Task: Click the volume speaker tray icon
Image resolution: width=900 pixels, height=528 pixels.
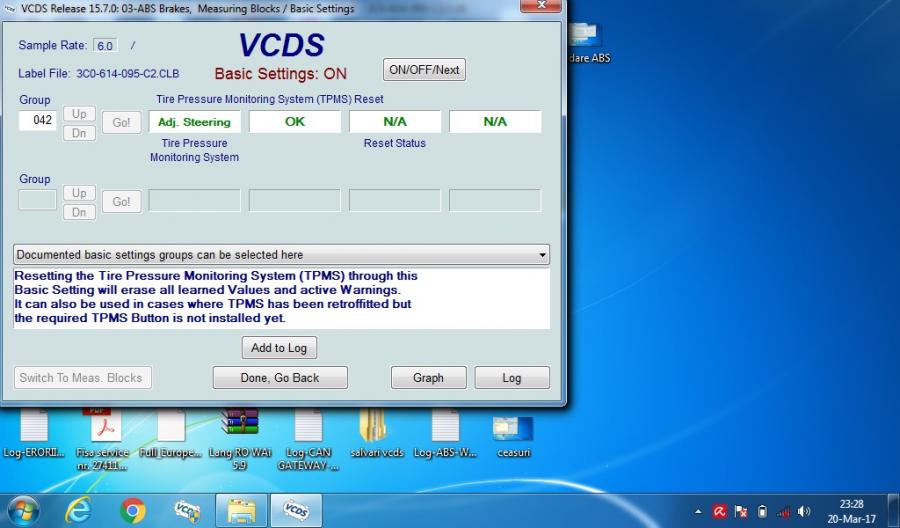Action: [x=803, y=511]
